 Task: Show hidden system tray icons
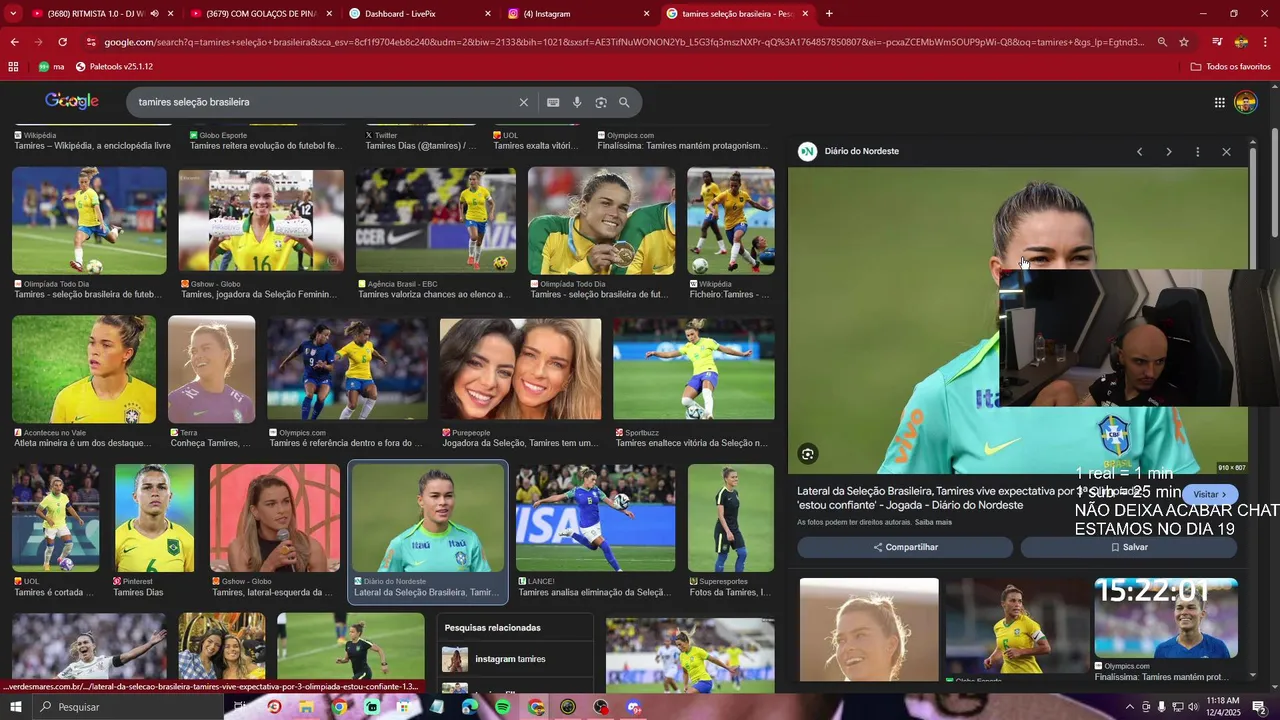click(x=1130, y=707)
